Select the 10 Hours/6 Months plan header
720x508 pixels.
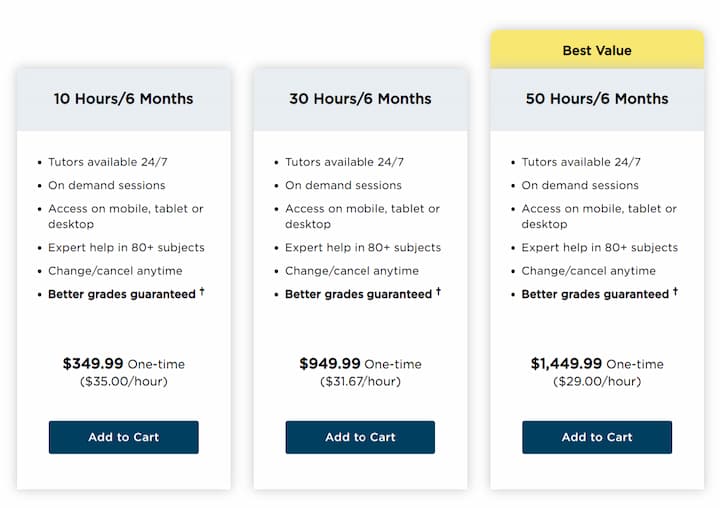124,99
